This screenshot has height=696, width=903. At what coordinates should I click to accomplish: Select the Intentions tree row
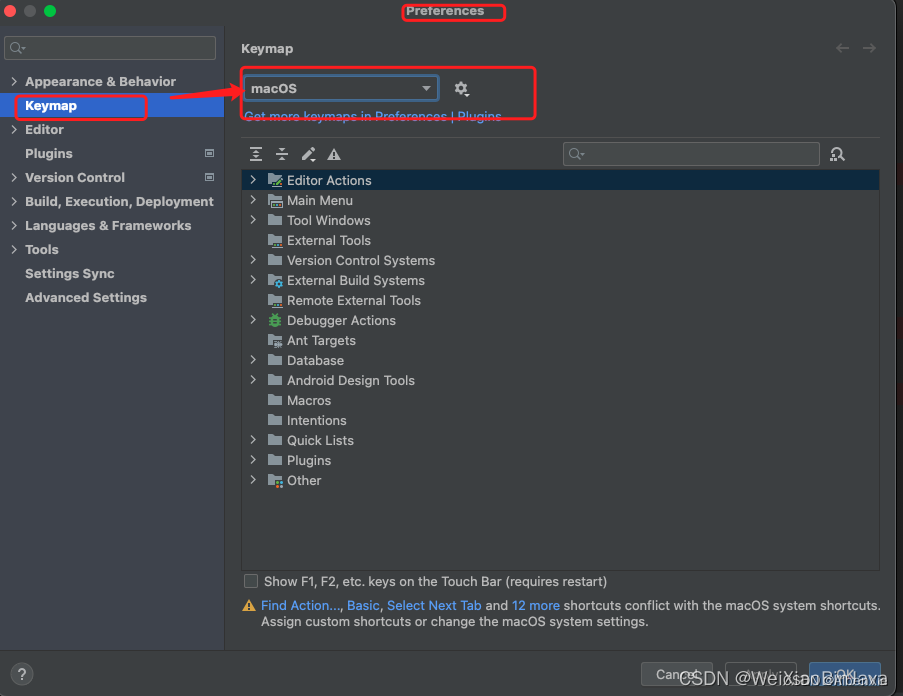[x=560, y=420]
